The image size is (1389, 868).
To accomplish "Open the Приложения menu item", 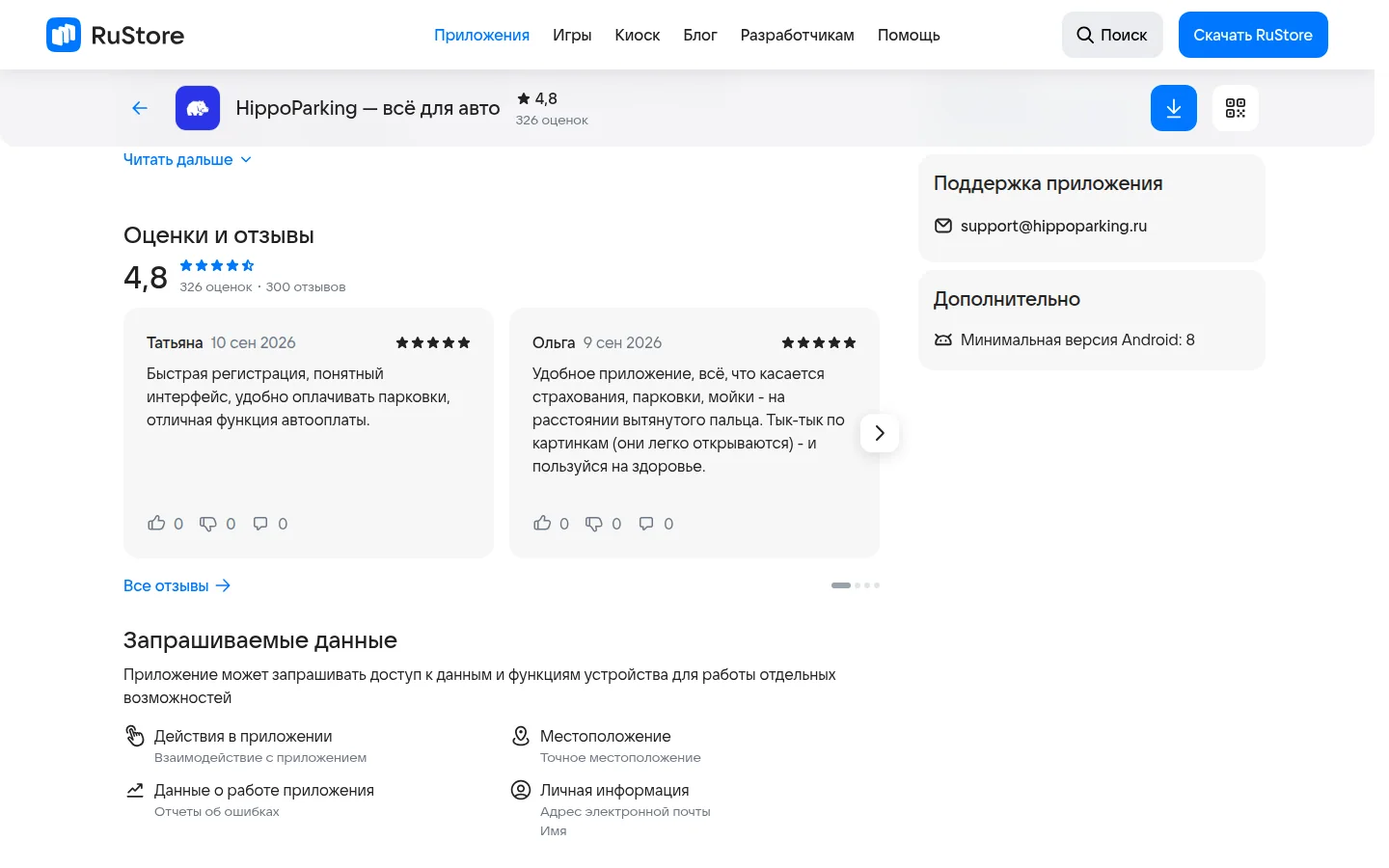I will coord(481,35).
